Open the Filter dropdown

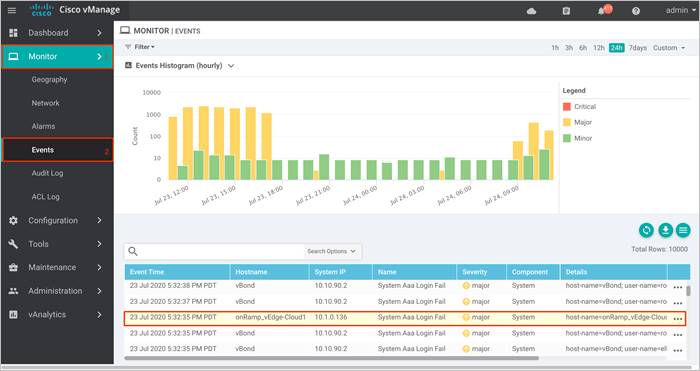pyautogui.click(x=140, y=47)
